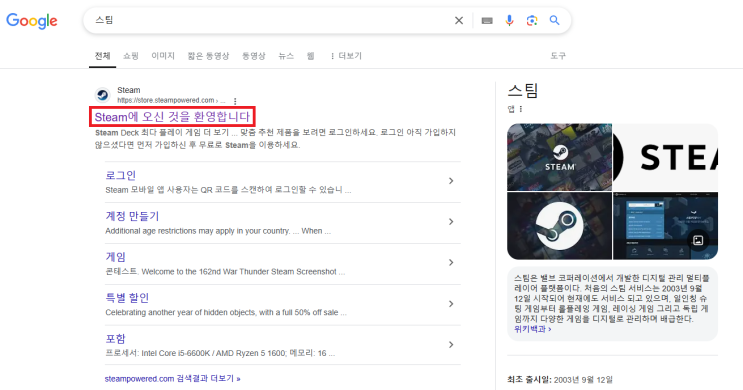Open the Steam logo collage thumbnail
743x390 pixels.
point(560,157)
